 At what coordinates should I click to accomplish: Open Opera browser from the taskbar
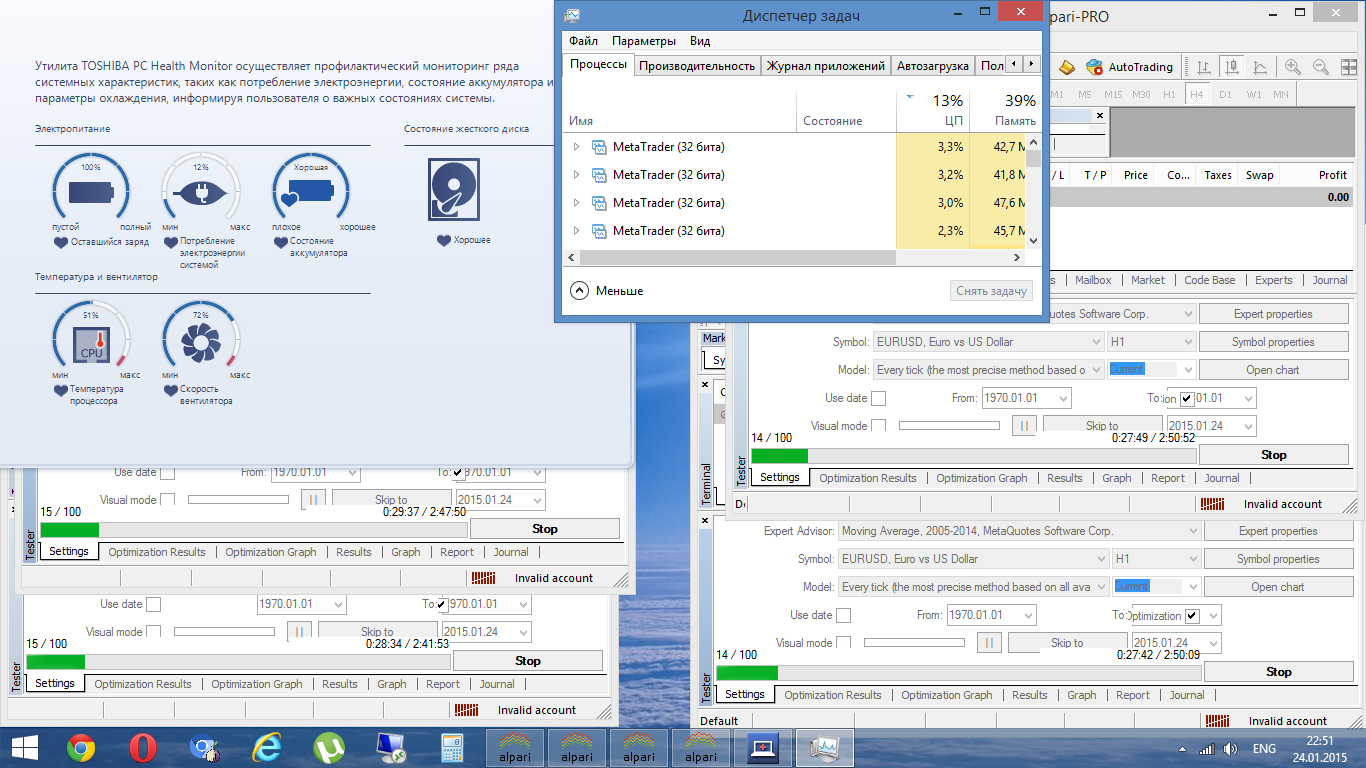pyautogui.click(x=143, y=748)
